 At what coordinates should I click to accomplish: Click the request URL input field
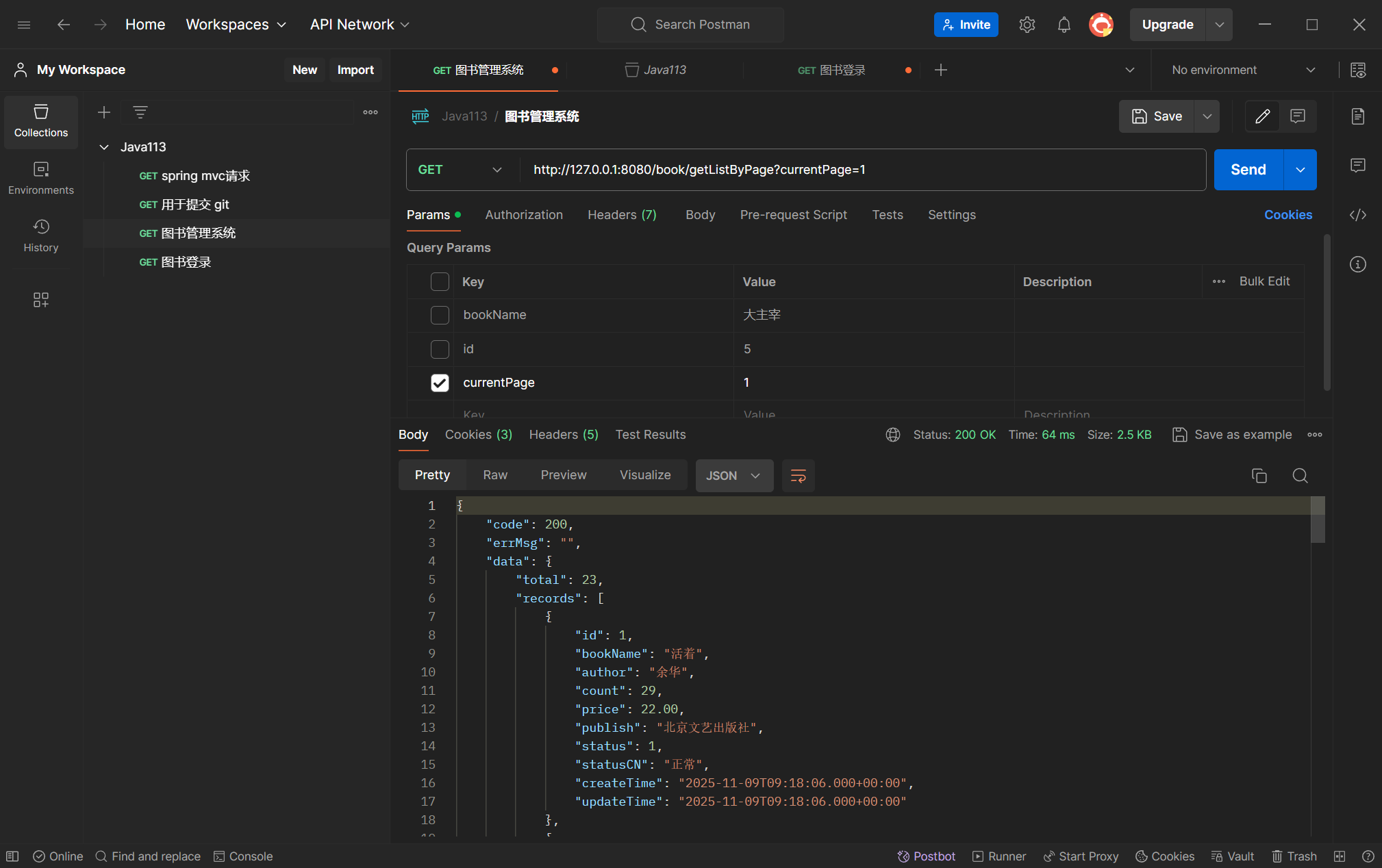(863, 170)
